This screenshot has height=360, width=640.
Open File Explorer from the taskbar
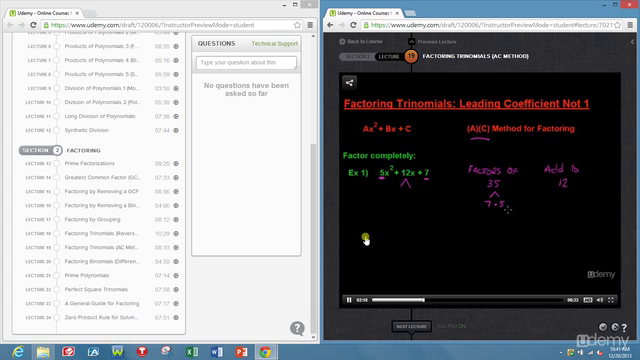point(43,352)
